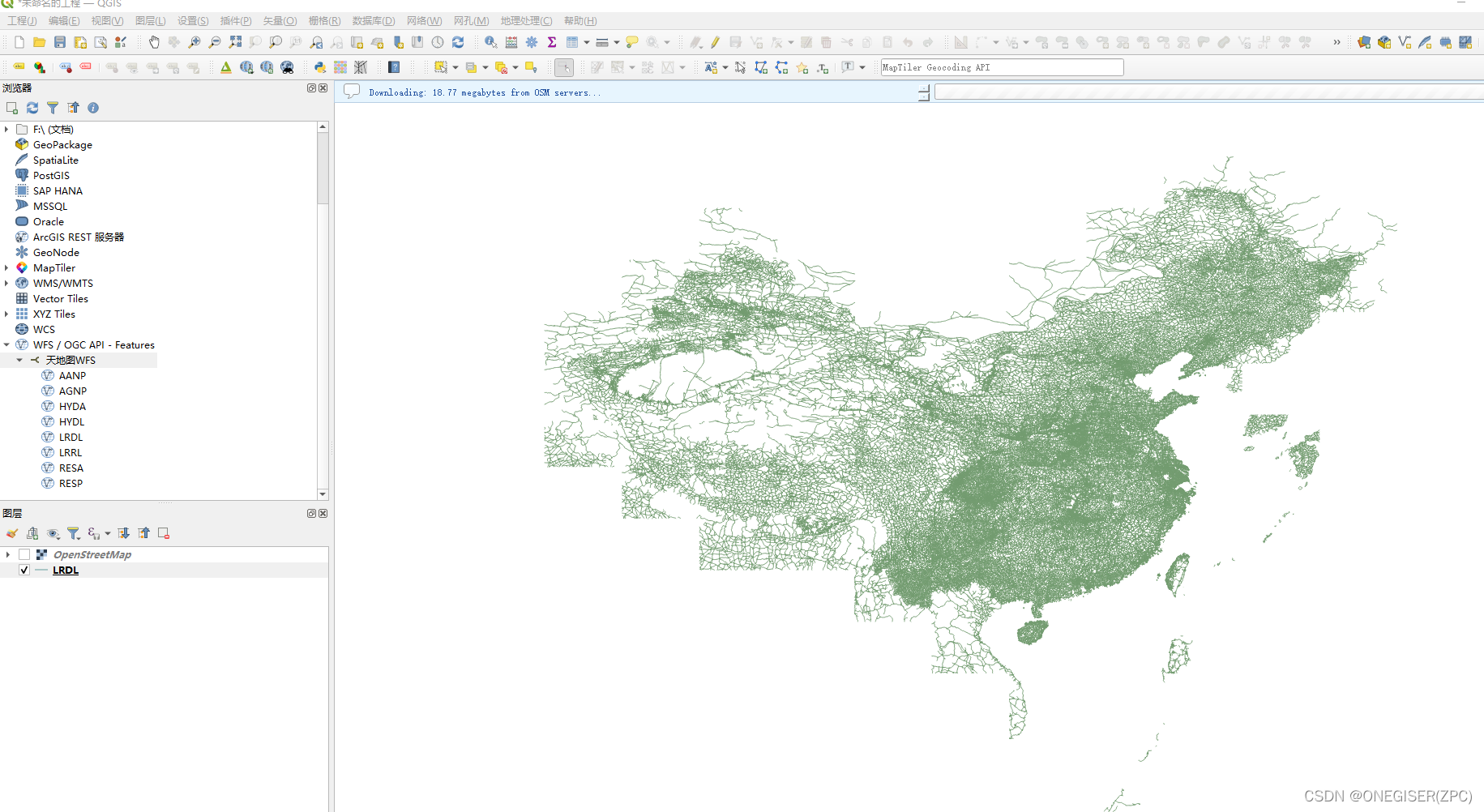Click the browser panel vertical scrollbar
Screen dimensions: 1484x812
(323, 169)
